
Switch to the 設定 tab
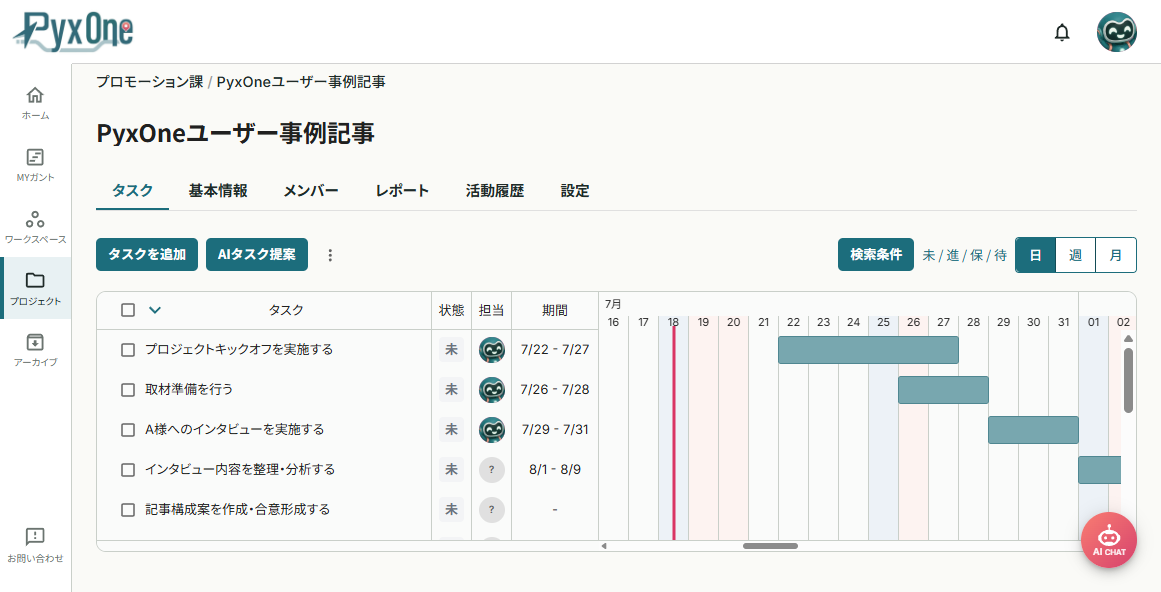coord(575,191)
